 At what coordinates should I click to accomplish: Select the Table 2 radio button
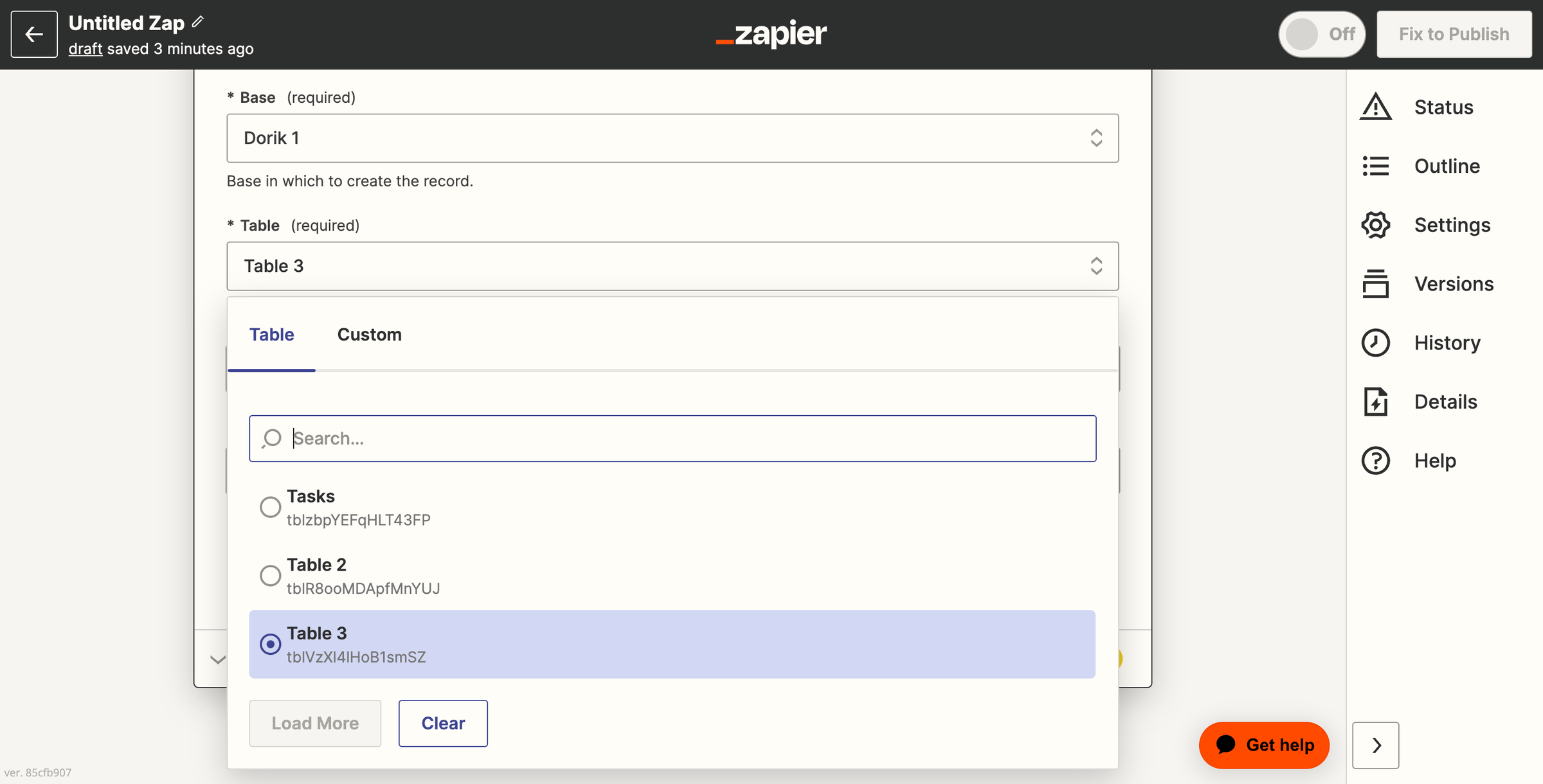click(x=270, y=576)
